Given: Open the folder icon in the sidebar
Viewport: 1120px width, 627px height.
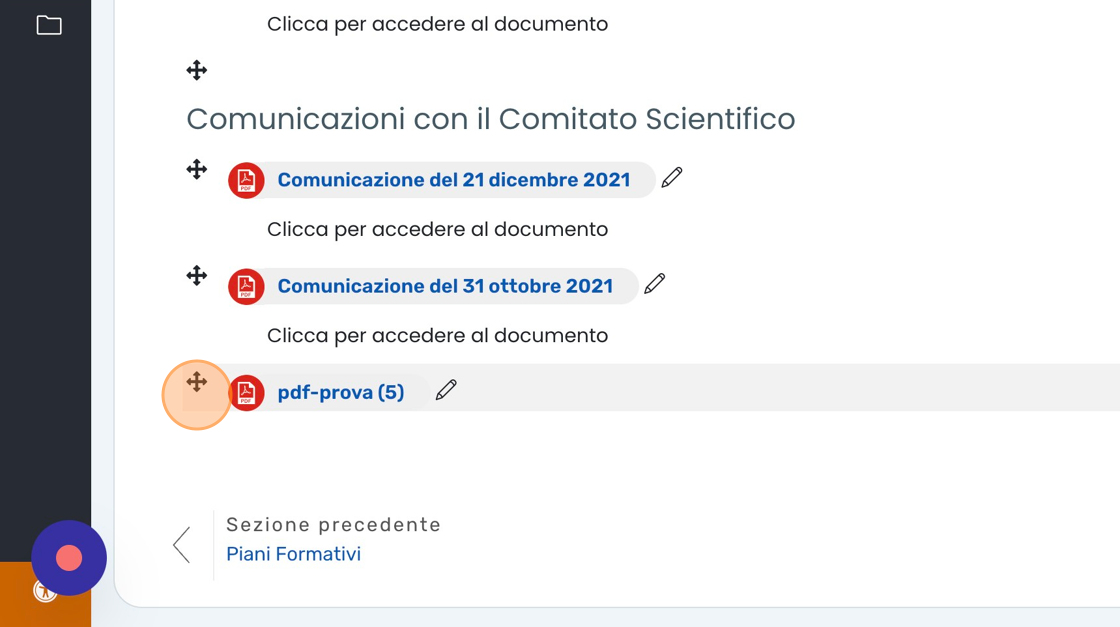Looking at the screenshot, I should tap(49, 25).
